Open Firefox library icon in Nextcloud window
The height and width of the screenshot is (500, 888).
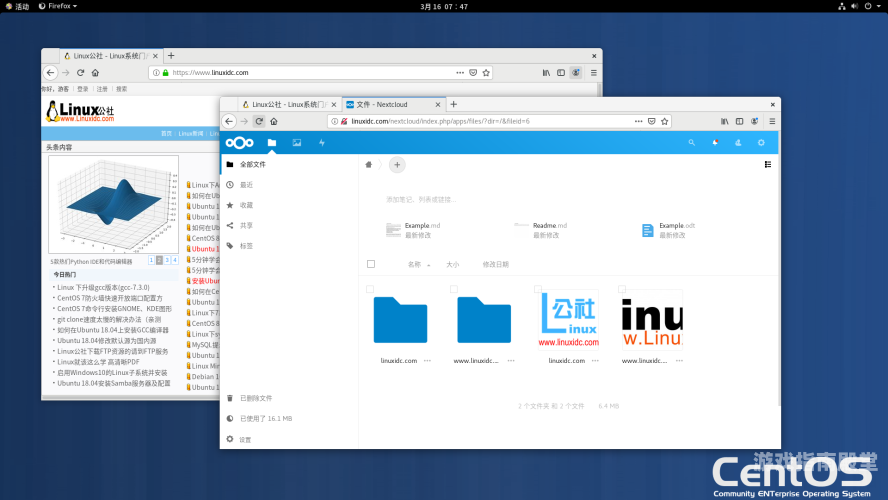coord(725,121)
